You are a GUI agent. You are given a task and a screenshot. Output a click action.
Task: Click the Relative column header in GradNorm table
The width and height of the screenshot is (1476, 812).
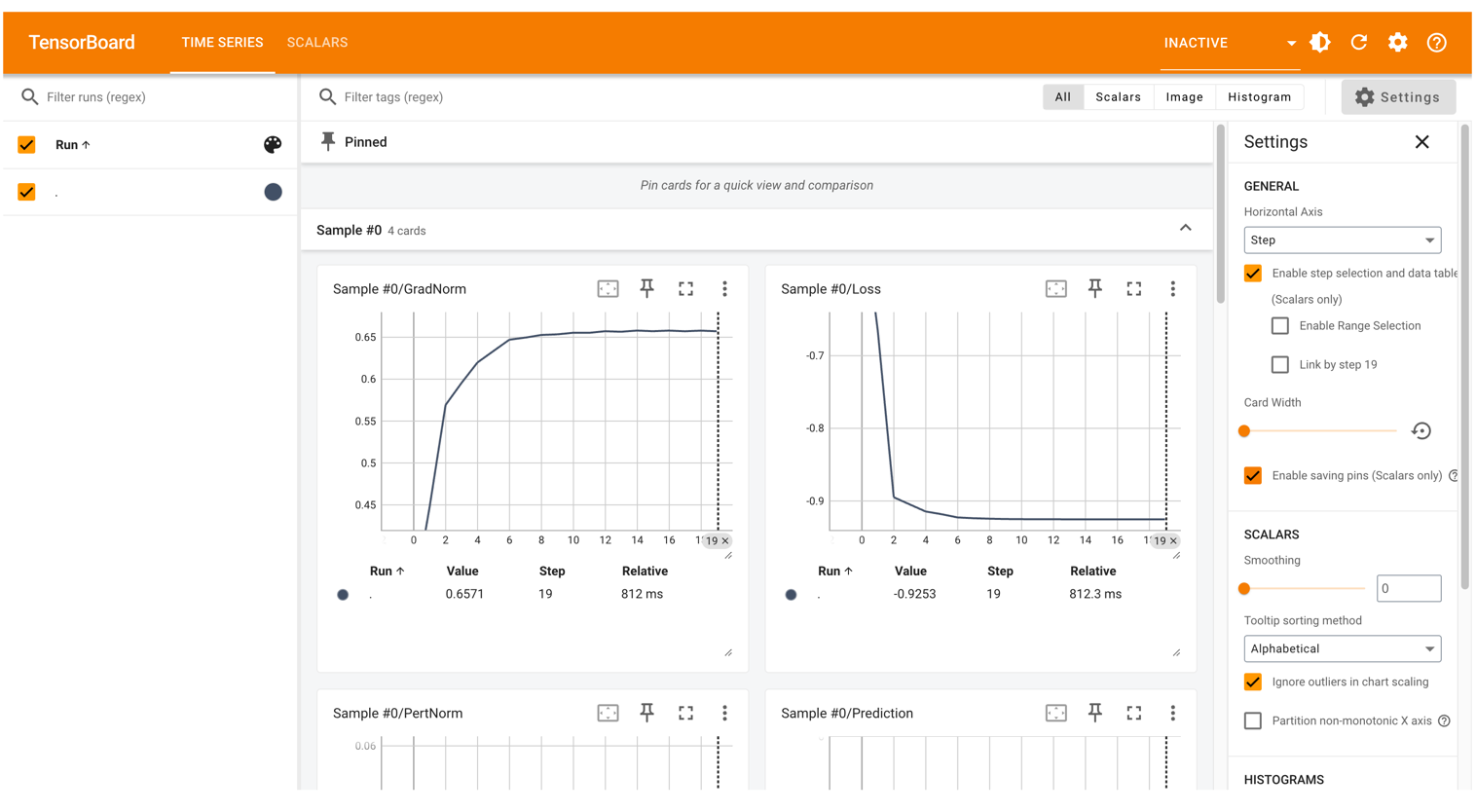[x=645, y=572]
